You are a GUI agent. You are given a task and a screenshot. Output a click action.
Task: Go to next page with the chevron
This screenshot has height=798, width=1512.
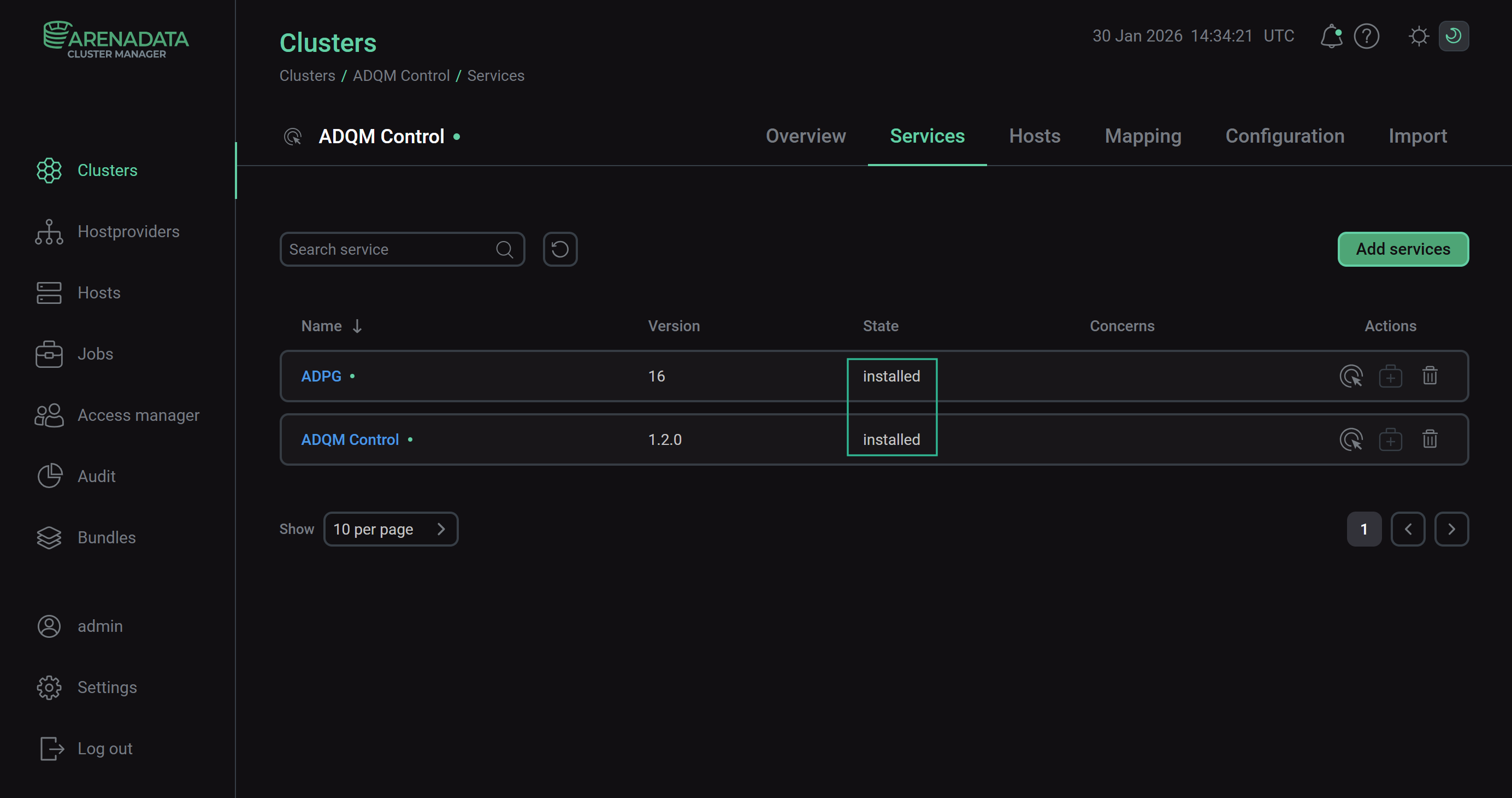click(1451, 529)
